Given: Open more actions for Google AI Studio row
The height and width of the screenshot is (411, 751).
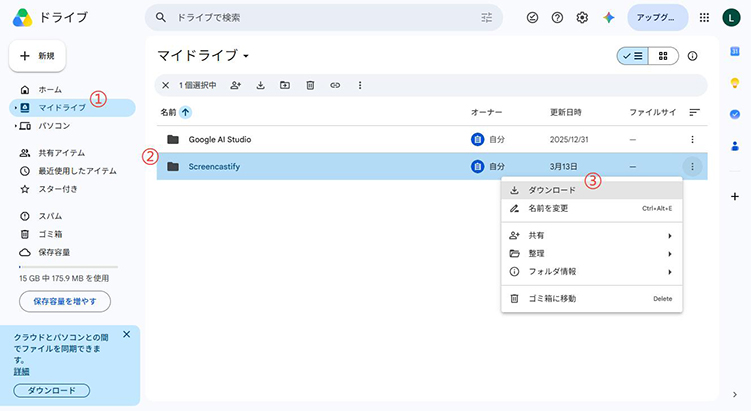Looking at the screenshot, I should (692, 139).
